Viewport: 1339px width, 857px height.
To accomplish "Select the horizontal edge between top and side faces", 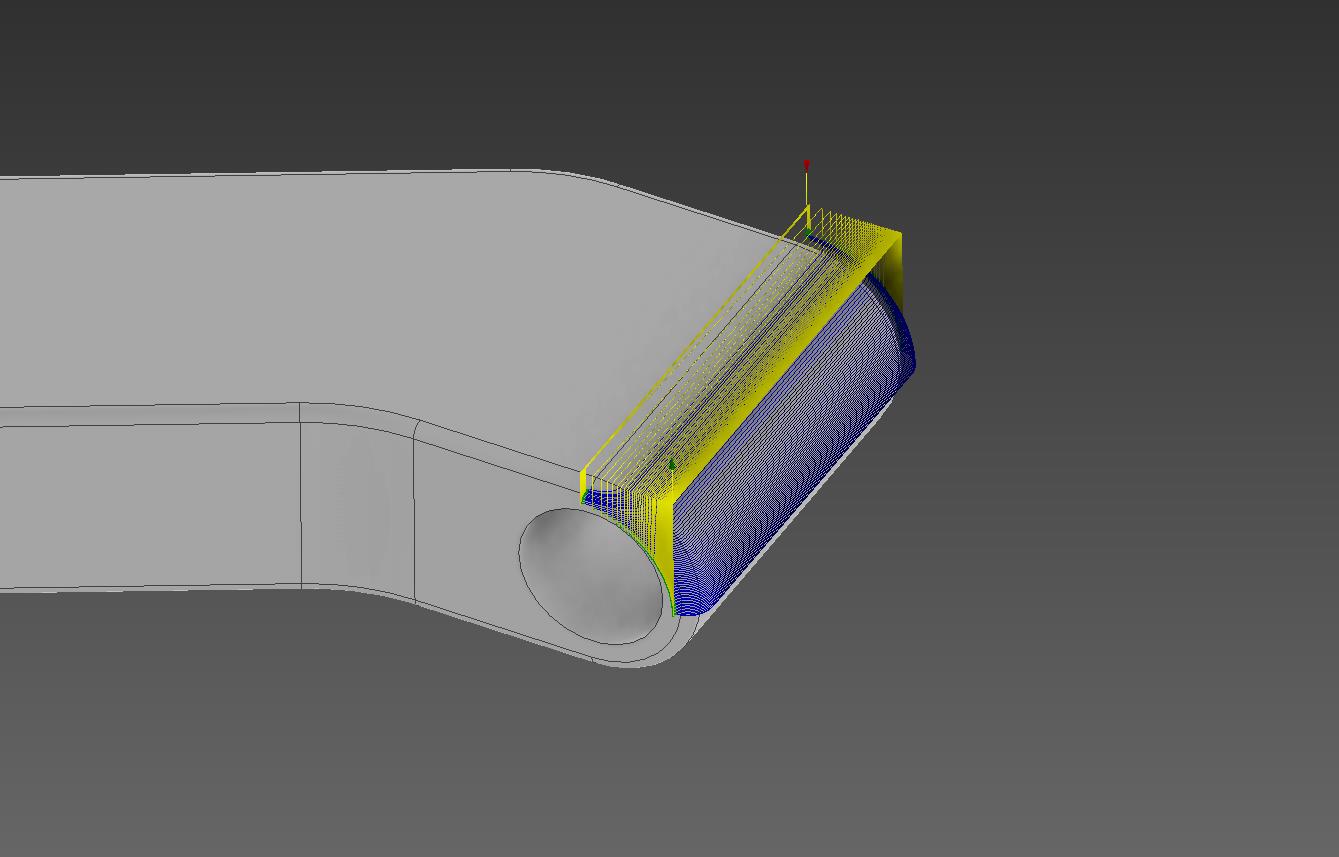I will tap(150, 408).
